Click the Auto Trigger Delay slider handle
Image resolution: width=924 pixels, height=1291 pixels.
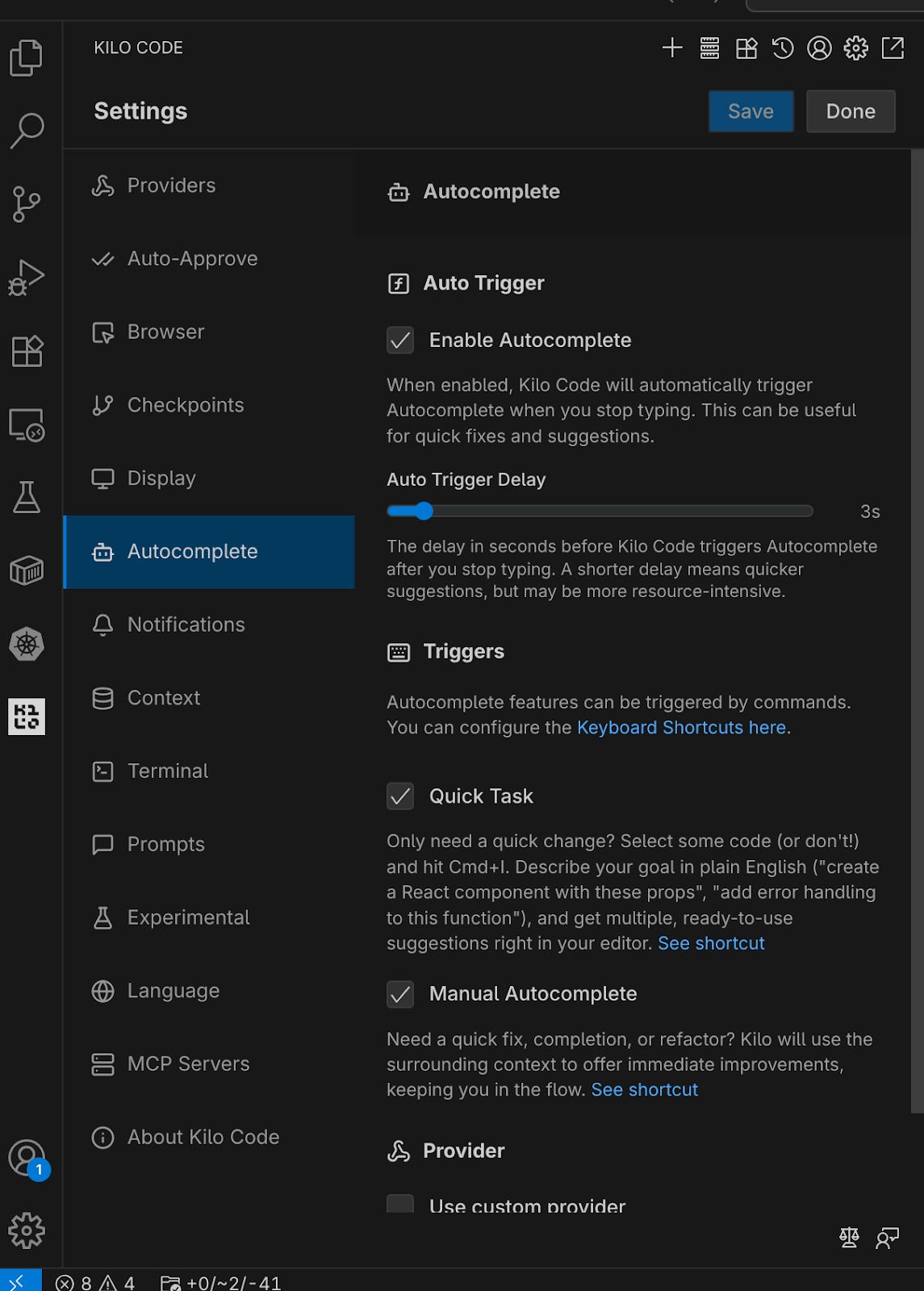tap(424, 511)
